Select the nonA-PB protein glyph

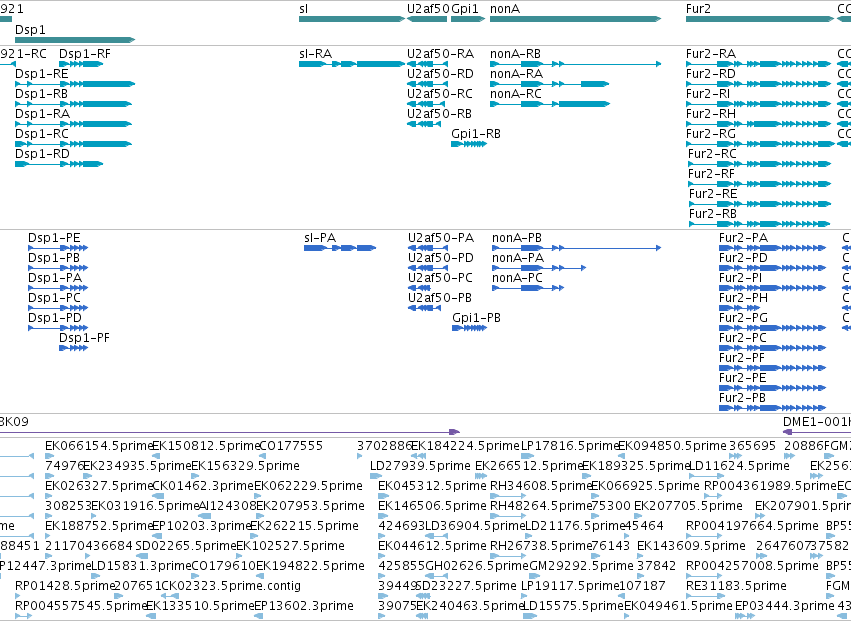click(x=576, y=248)
